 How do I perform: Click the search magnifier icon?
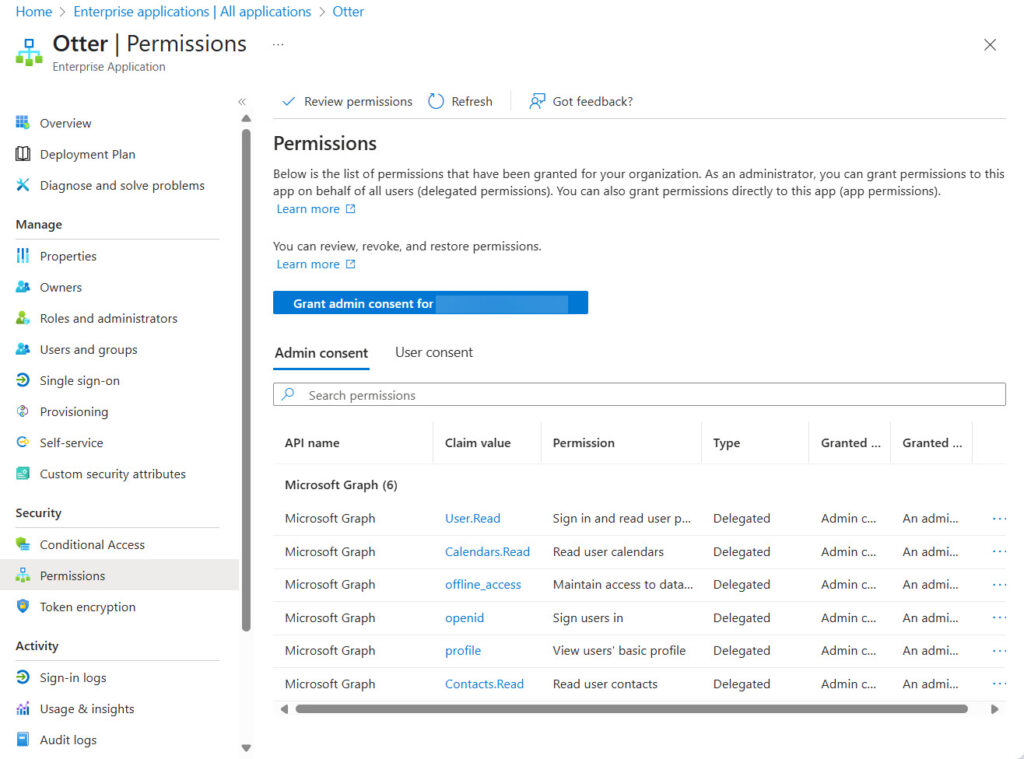(x=288, y=395)
